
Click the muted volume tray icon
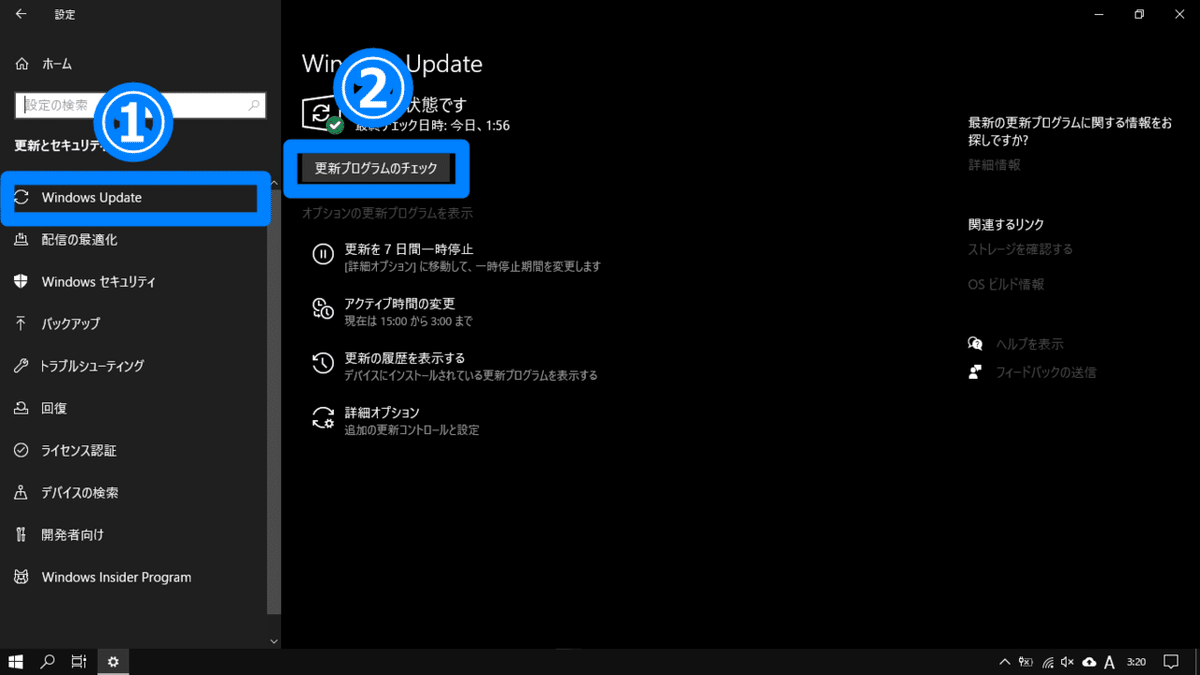point(1067,662)
